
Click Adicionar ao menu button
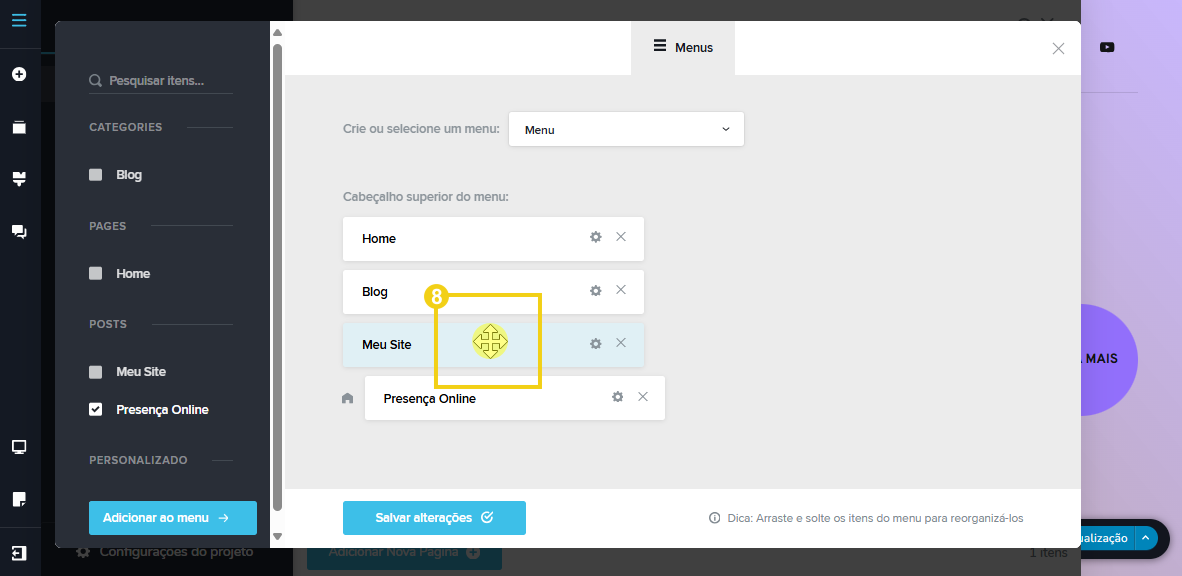click(x=173, y=518)
